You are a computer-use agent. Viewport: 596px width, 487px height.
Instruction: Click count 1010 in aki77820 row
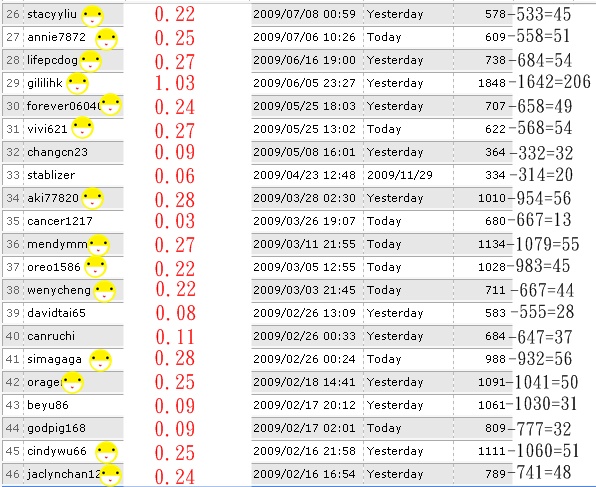pos(492,198)
